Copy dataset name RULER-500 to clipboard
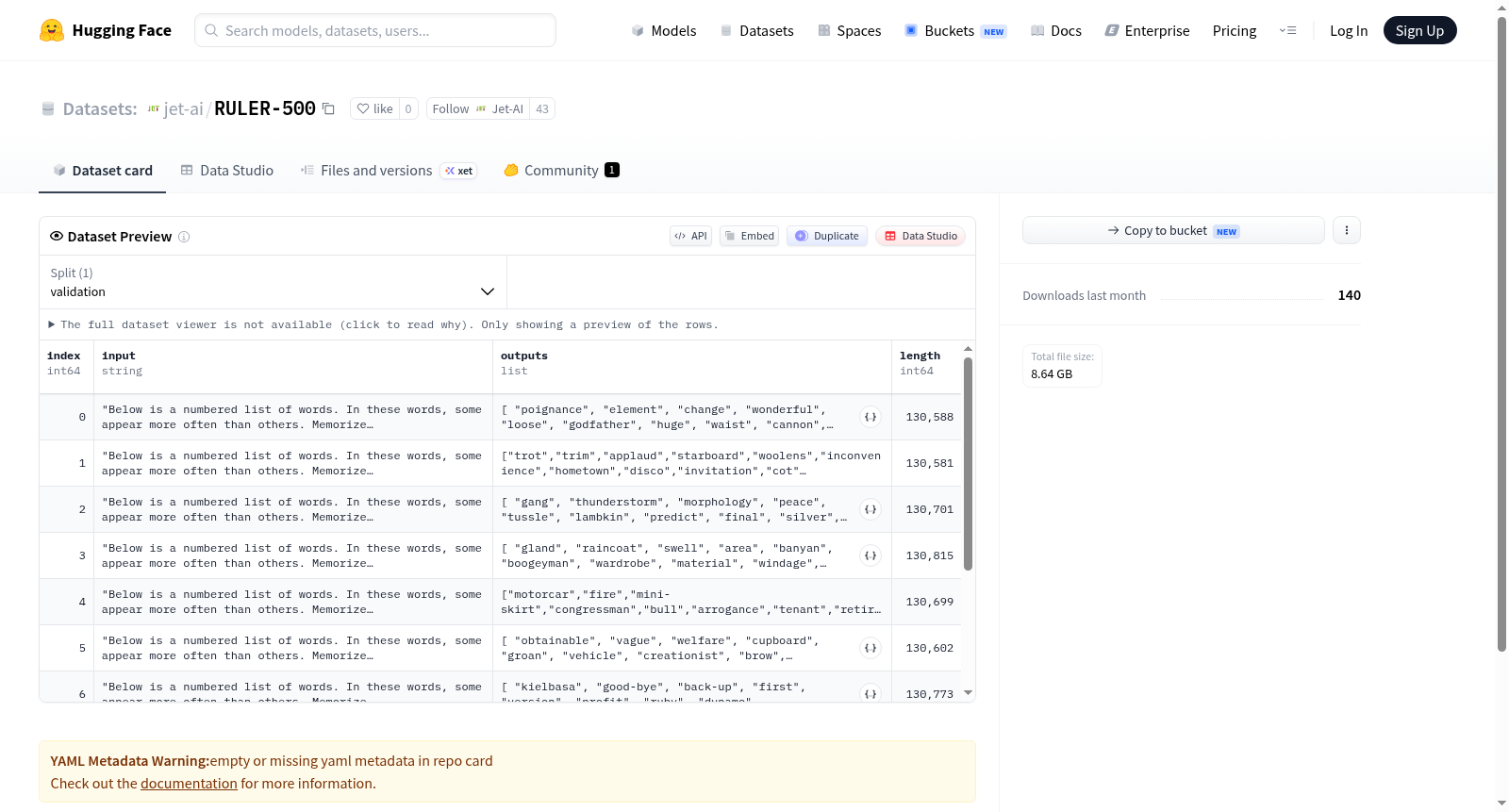 click(x=328, y=108)
